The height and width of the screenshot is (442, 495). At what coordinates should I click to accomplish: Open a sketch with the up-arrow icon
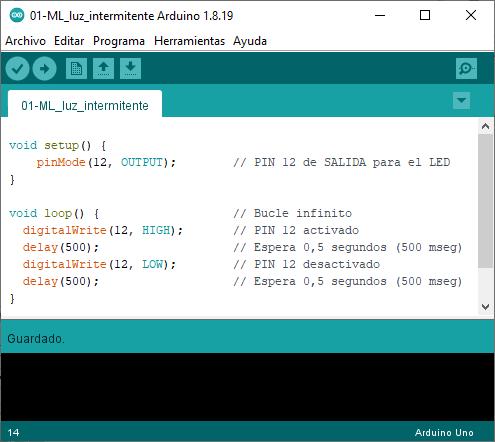coord(103,69)
